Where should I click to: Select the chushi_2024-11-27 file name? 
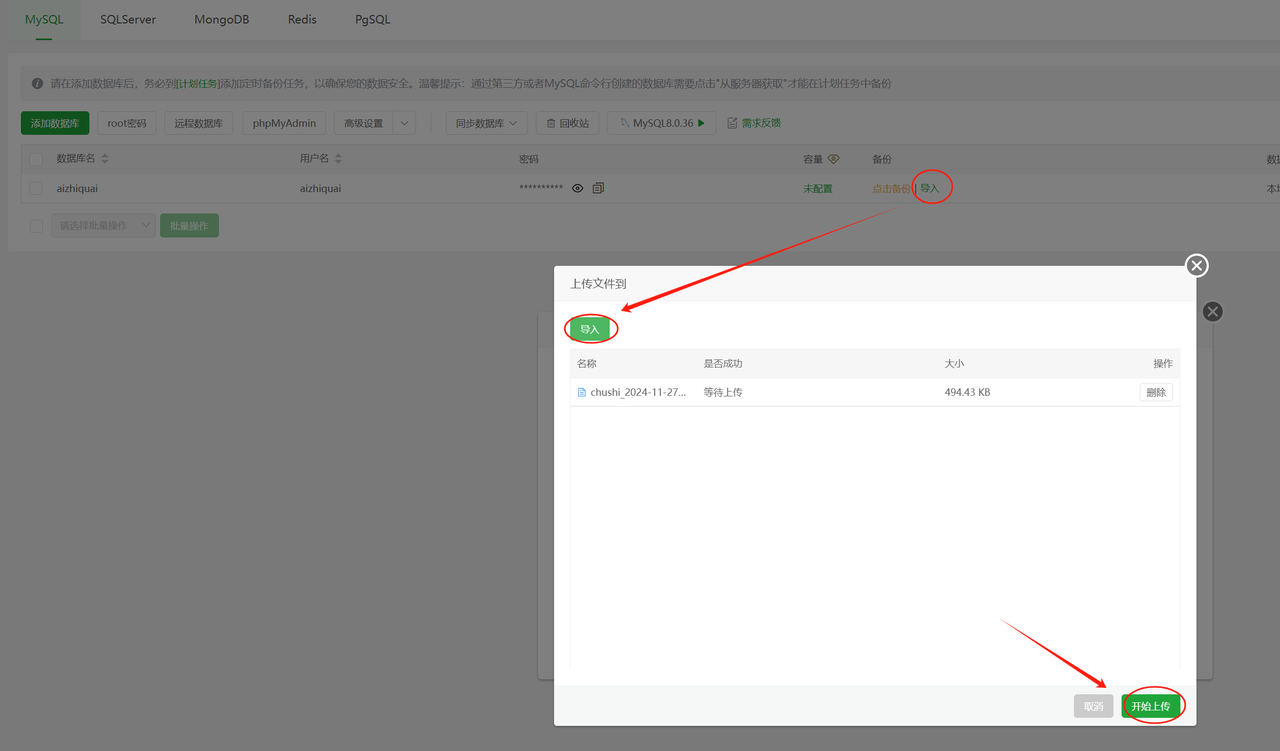(x=639, y=393)
